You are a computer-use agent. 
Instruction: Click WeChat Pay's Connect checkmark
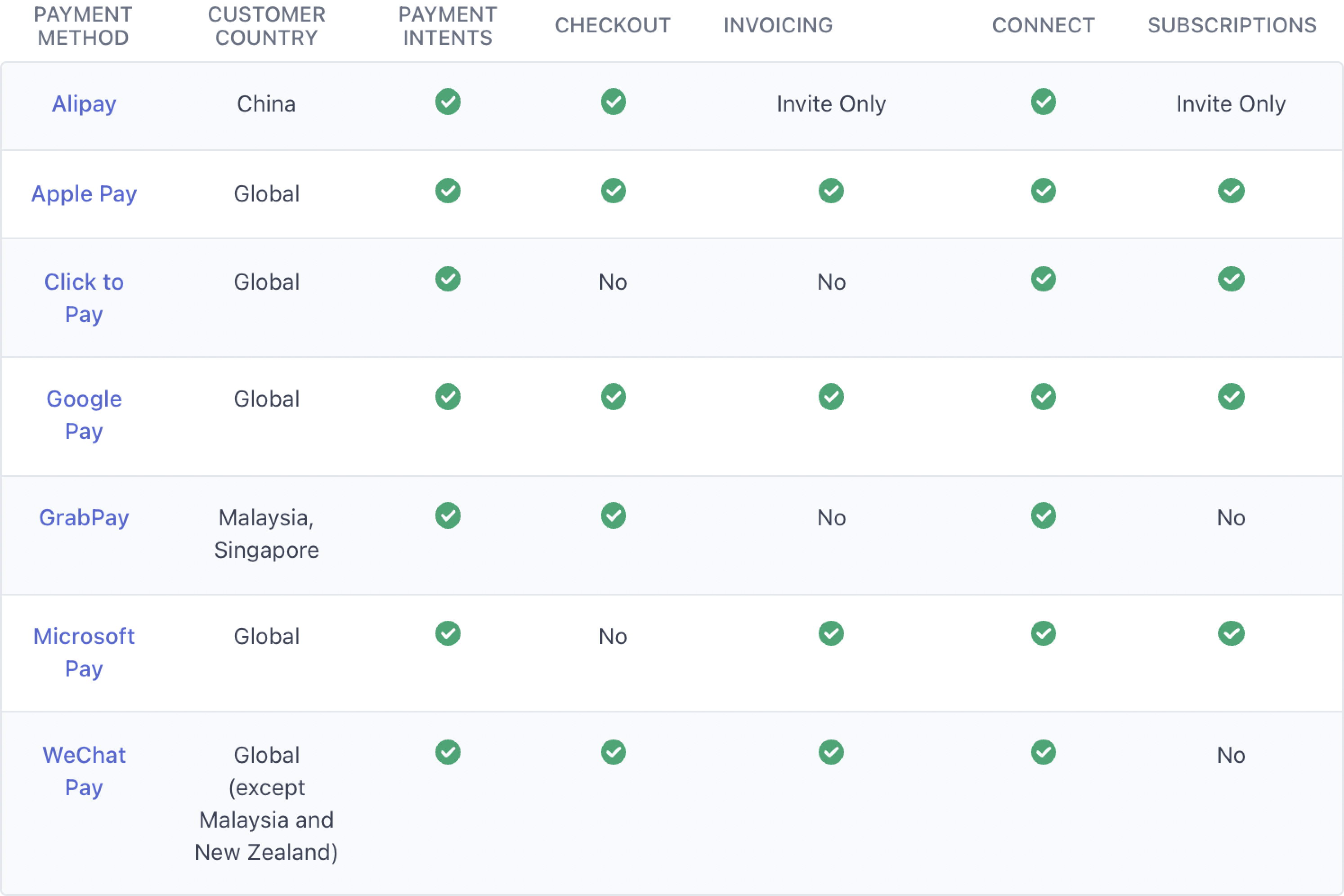pos(1044,752)
